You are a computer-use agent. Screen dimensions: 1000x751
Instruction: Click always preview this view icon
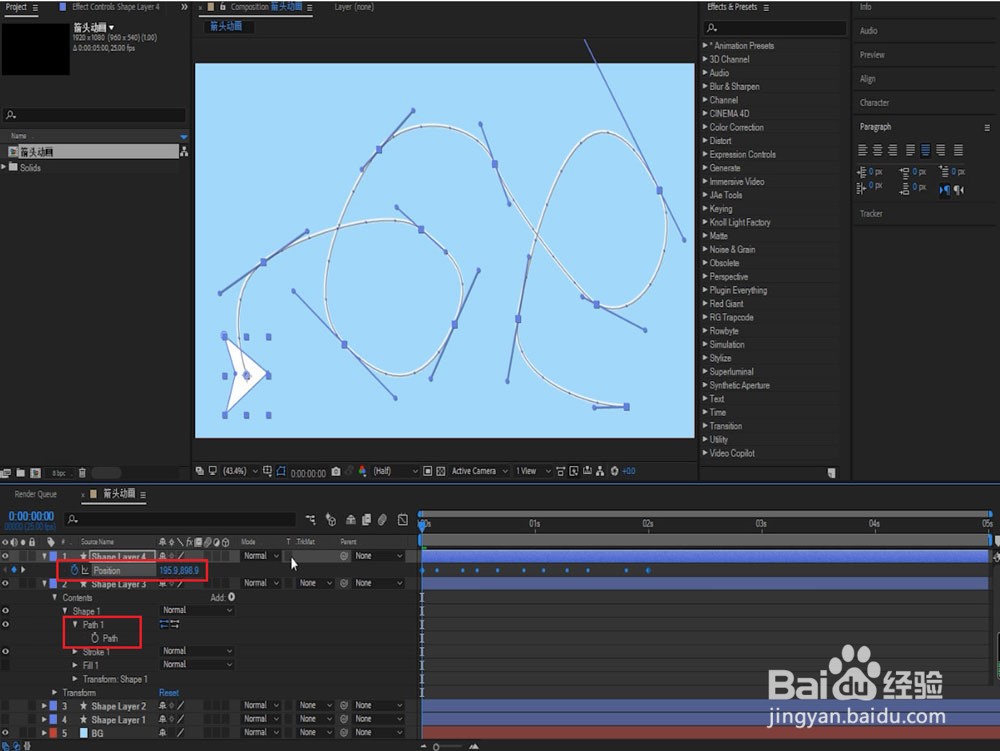click(x=200, y=471)
